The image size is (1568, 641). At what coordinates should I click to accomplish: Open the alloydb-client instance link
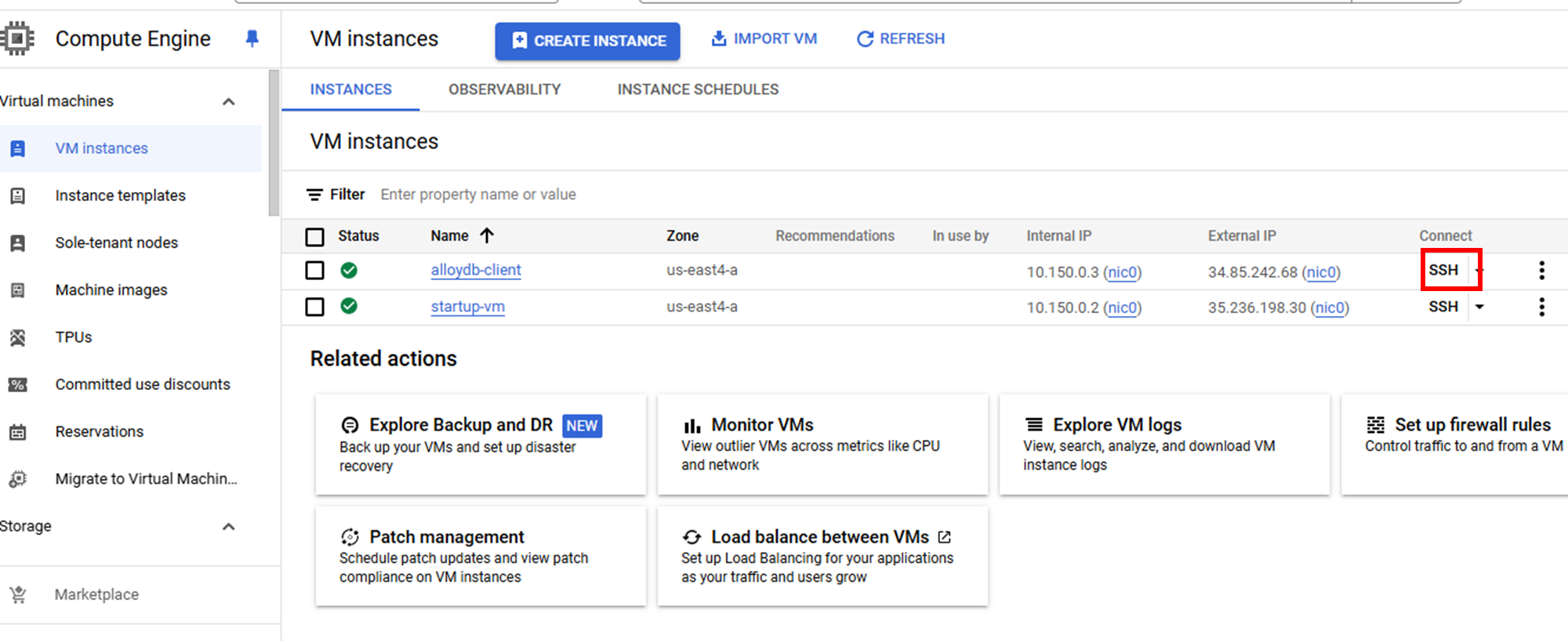pyautogui.click(x=476, y=270)
